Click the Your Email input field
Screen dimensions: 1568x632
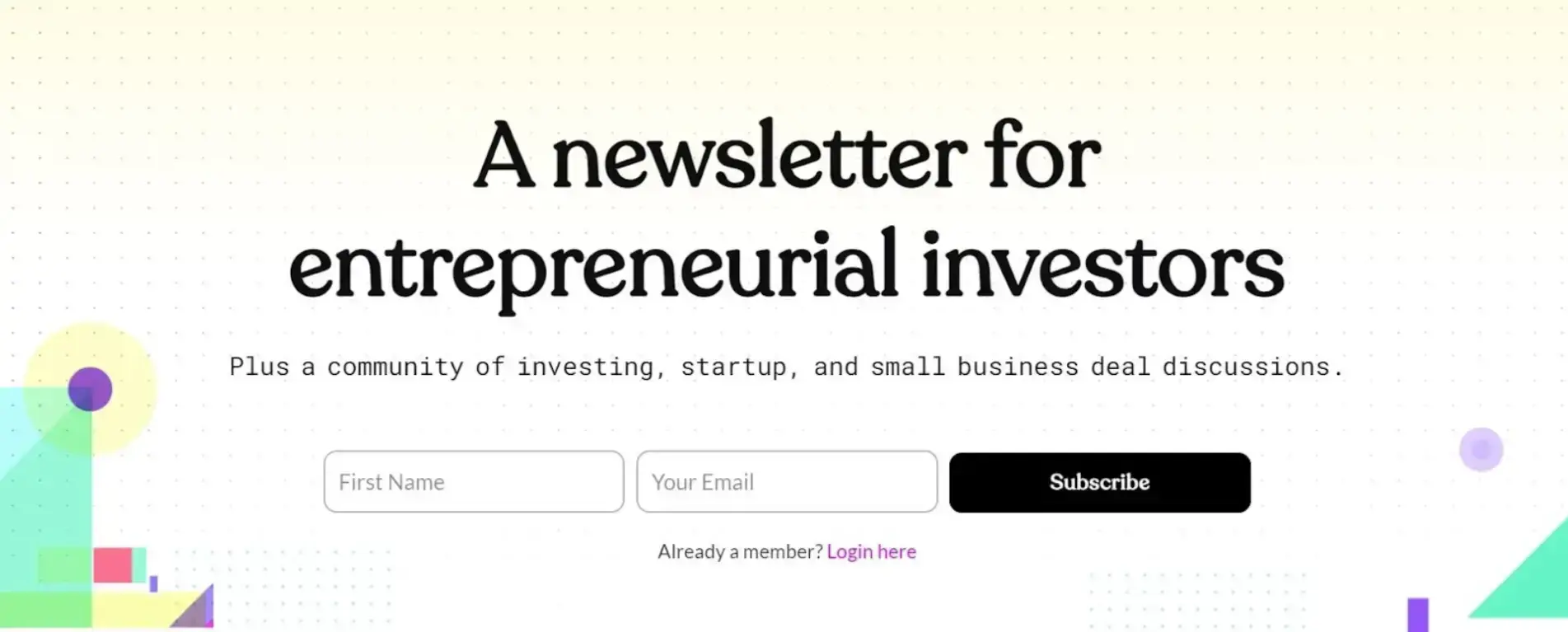[785, 481]
